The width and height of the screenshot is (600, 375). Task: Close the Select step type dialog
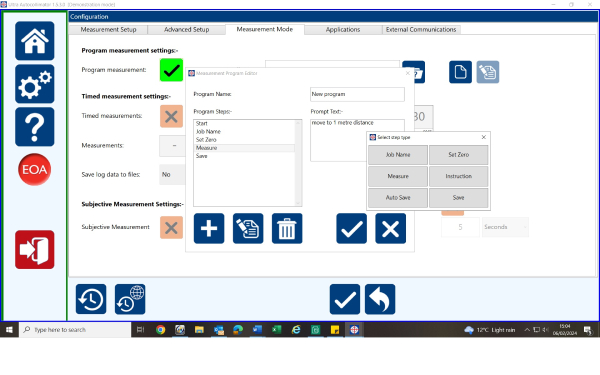point(484,137)
